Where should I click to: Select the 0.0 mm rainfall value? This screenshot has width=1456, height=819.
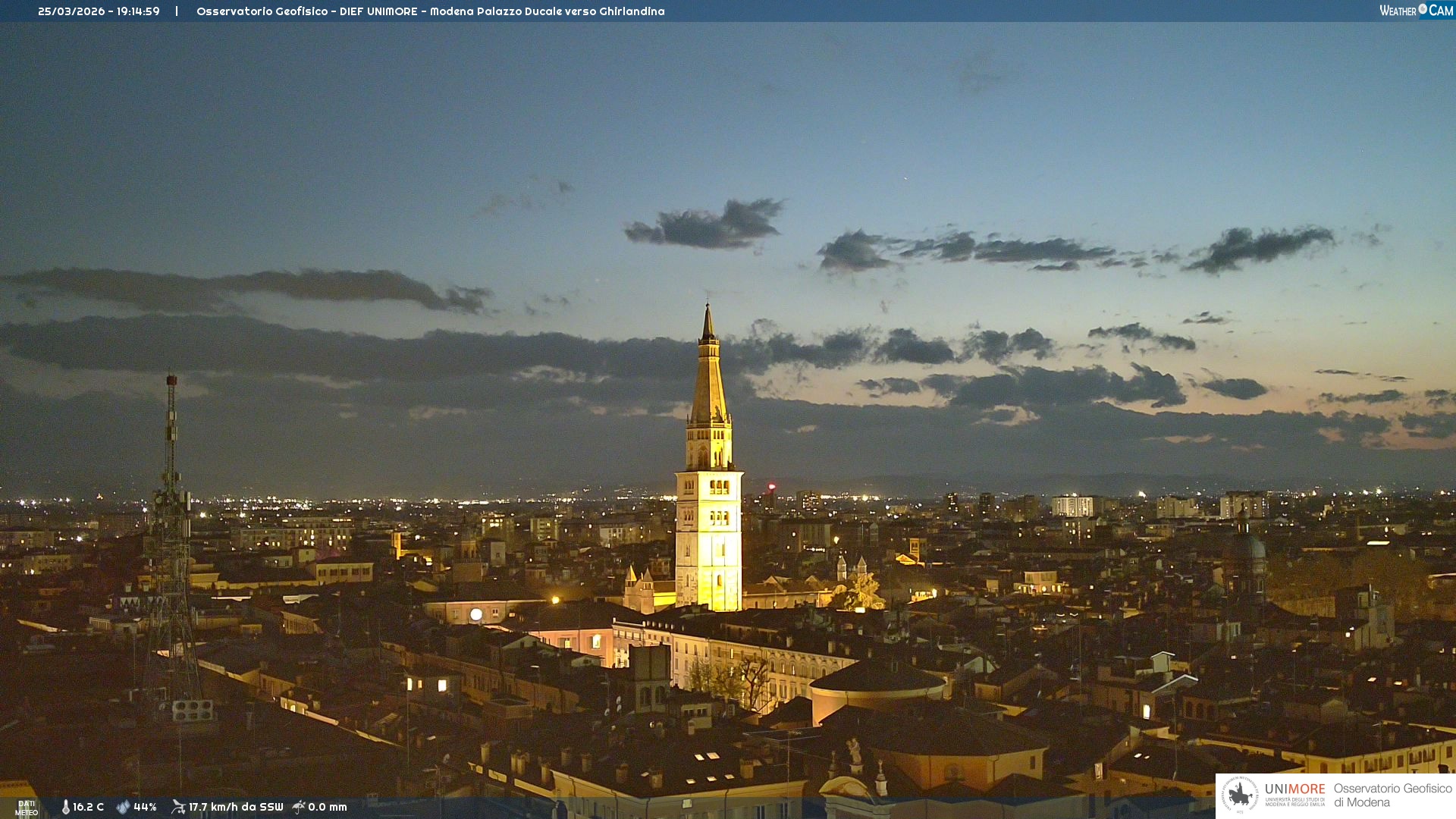[x=328, y=807]
